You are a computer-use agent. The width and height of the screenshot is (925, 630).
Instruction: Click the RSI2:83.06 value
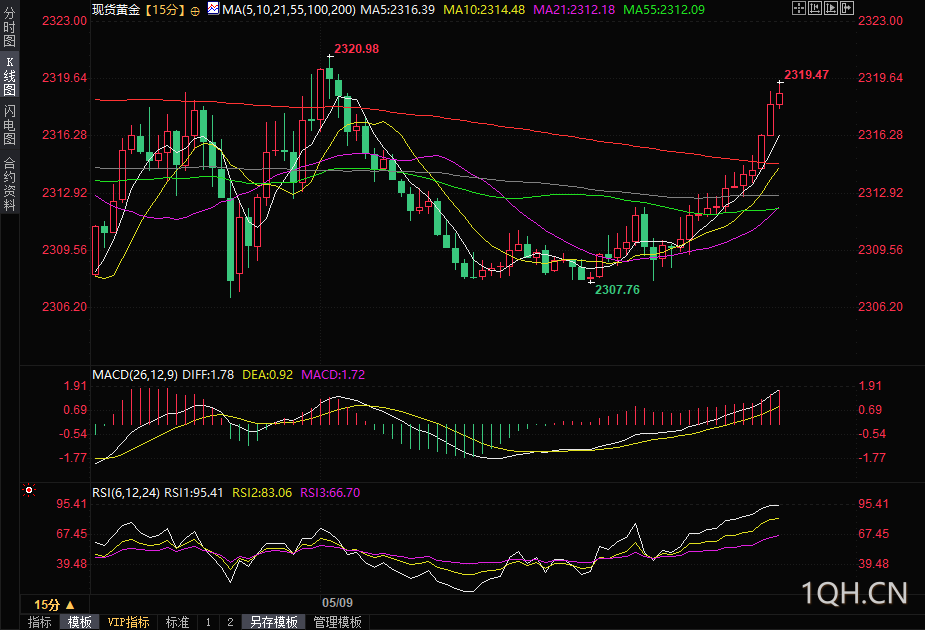[262, 493]
